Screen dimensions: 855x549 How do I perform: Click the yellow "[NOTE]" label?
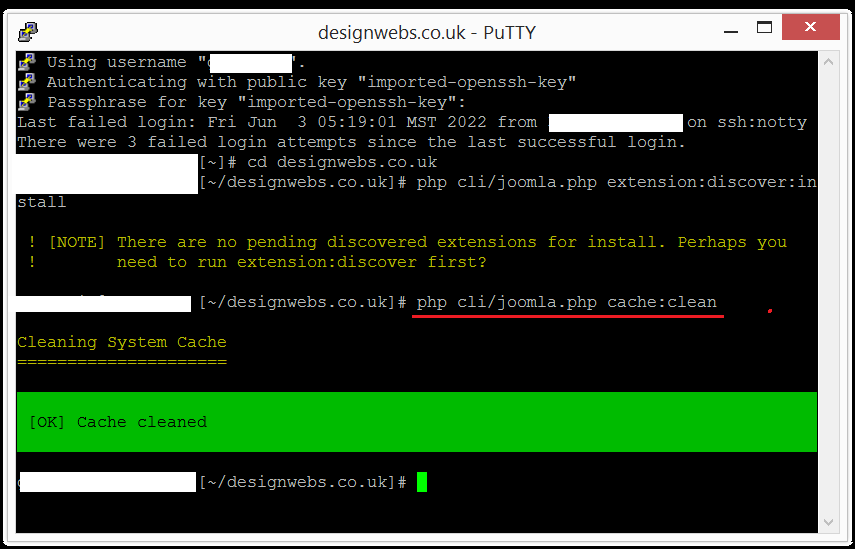[77, 242]
